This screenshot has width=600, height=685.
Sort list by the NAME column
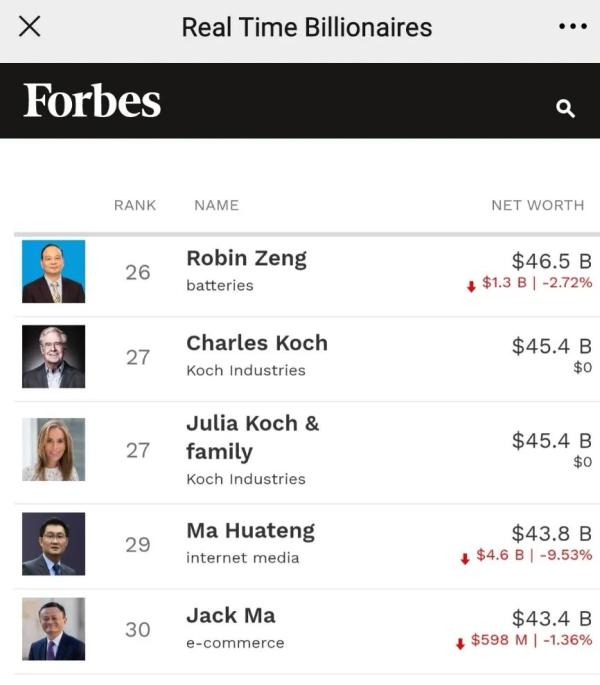pyautogui.click(x=216, y=205)
